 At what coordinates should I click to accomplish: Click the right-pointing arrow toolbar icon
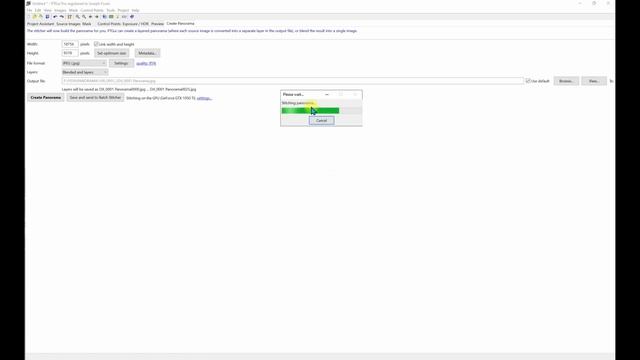[97, 17]
